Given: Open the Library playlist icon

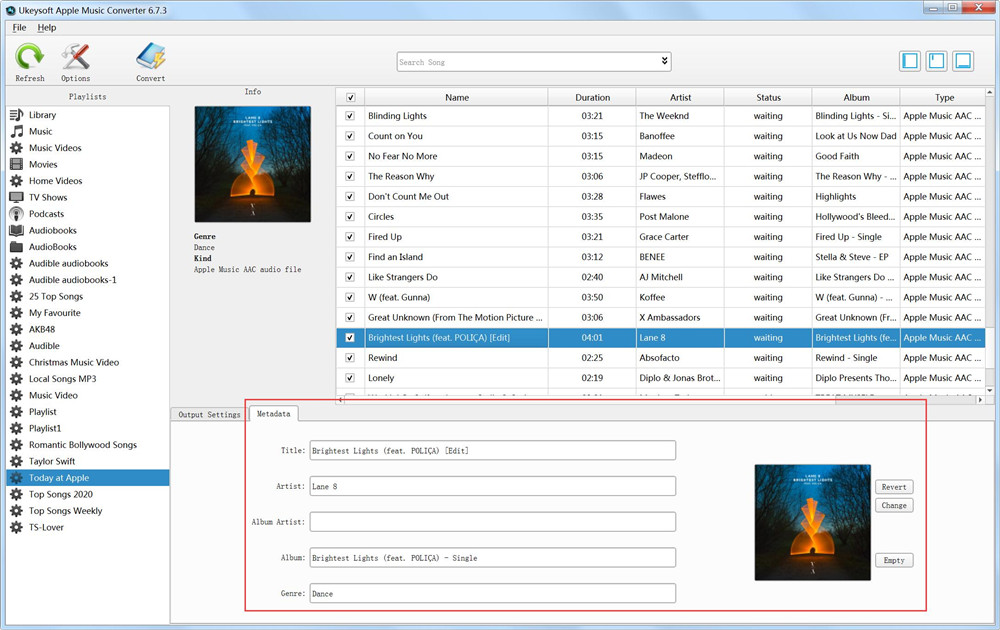Looking at the screenshot, I should 17,115.
